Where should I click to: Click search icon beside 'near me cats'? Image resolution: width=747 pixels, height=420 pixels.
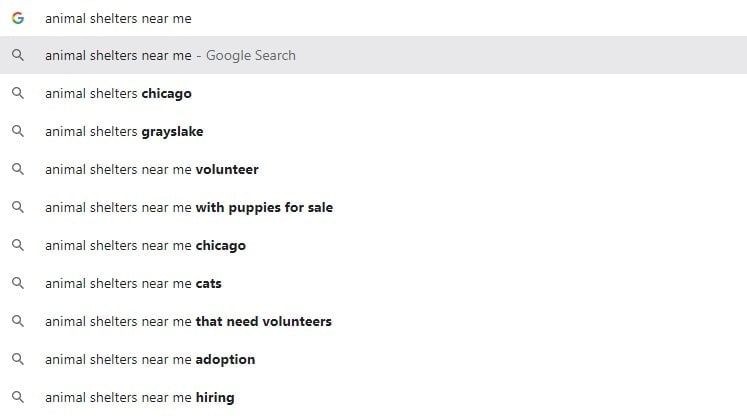(18, 283)
